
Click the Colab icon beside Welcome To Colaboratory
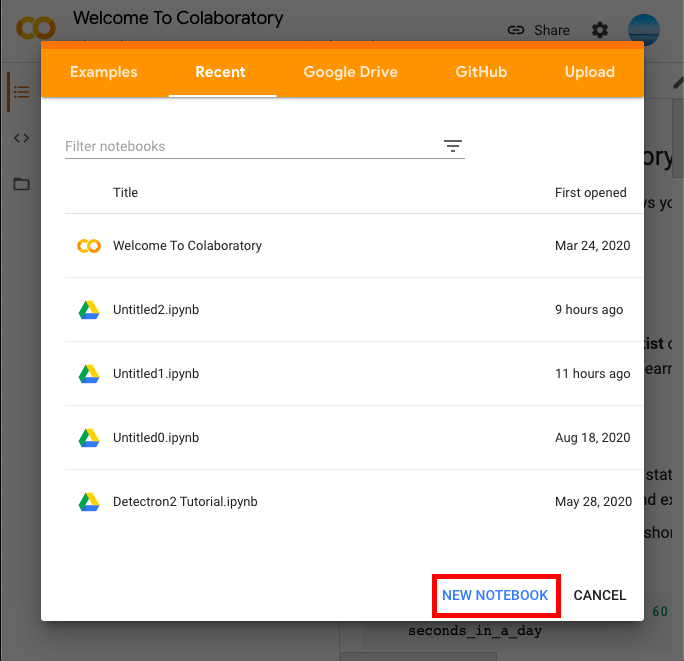coord(89,246)
